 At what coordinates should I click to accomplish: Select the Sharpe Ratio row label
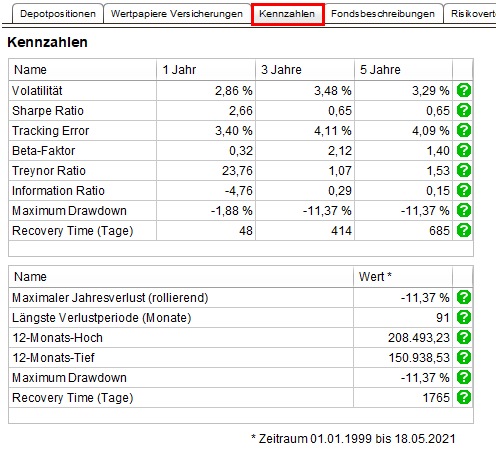tap(48, 111)
